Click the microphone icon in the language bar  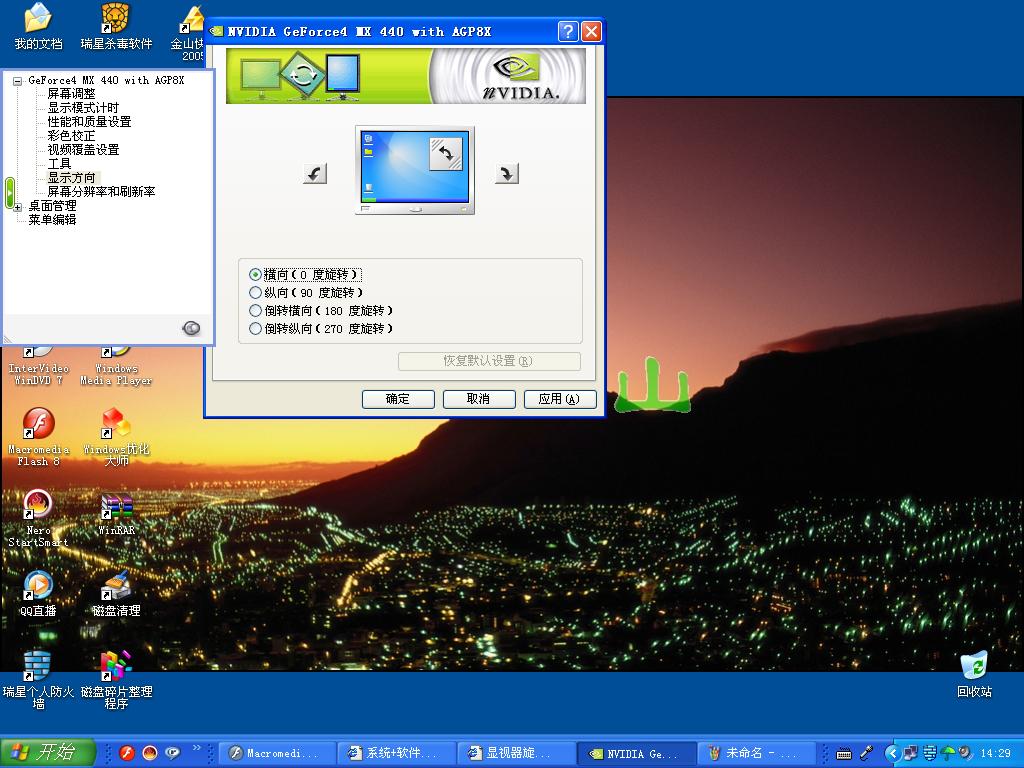pyautogui.click(x=867, y=753)
